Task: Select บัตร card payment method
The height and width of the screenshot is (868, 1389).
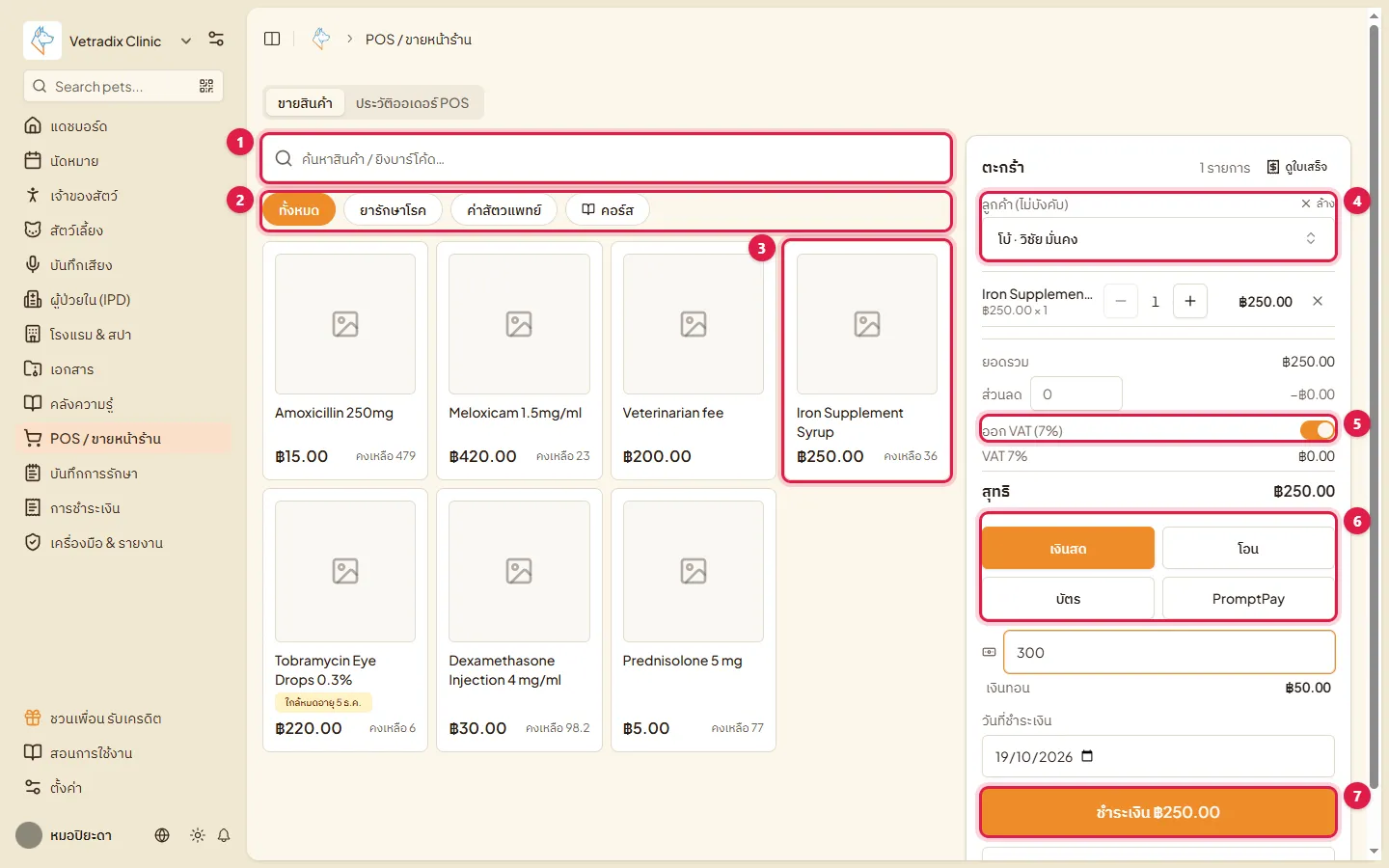Action: [x=1068, y=598]
